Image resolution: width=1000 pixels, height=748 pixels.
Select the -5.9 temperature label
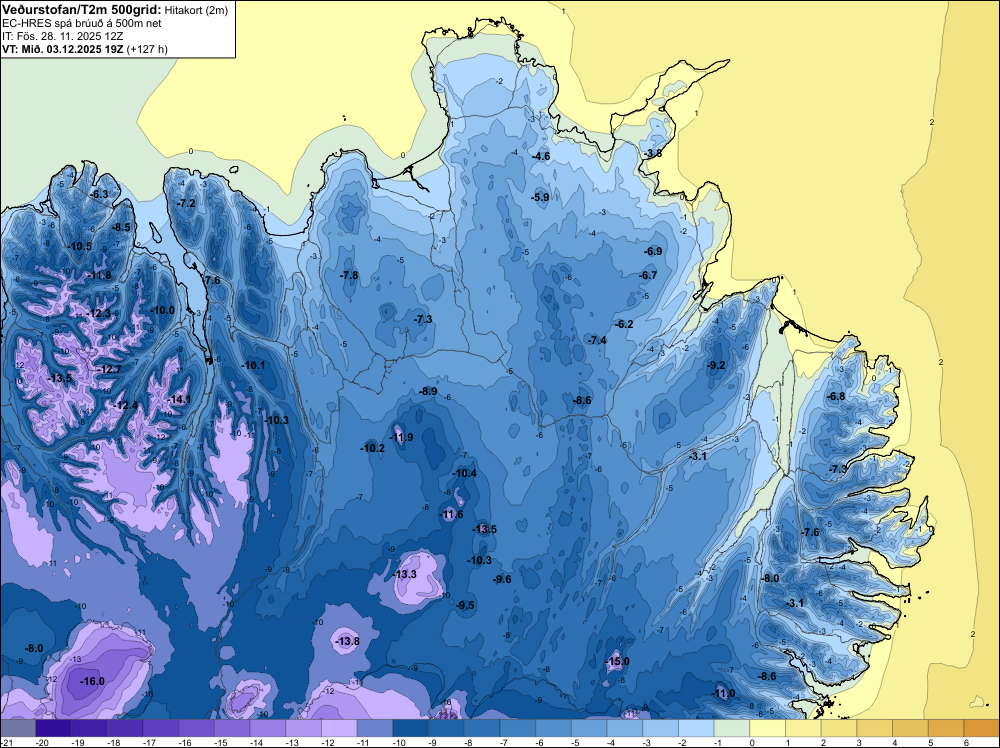[540, 198]
